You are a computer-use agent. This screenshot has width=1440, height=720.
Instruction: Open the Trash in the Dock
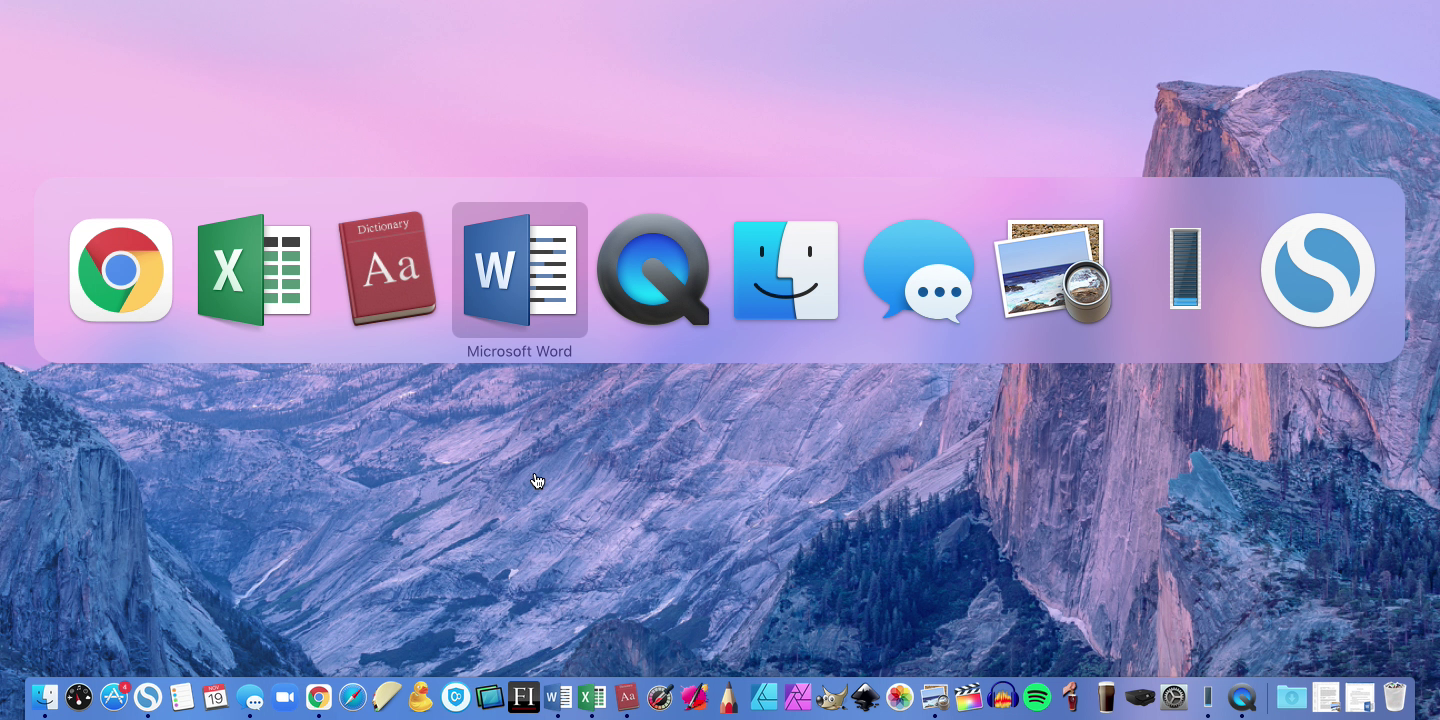[x=1394, y=697]
